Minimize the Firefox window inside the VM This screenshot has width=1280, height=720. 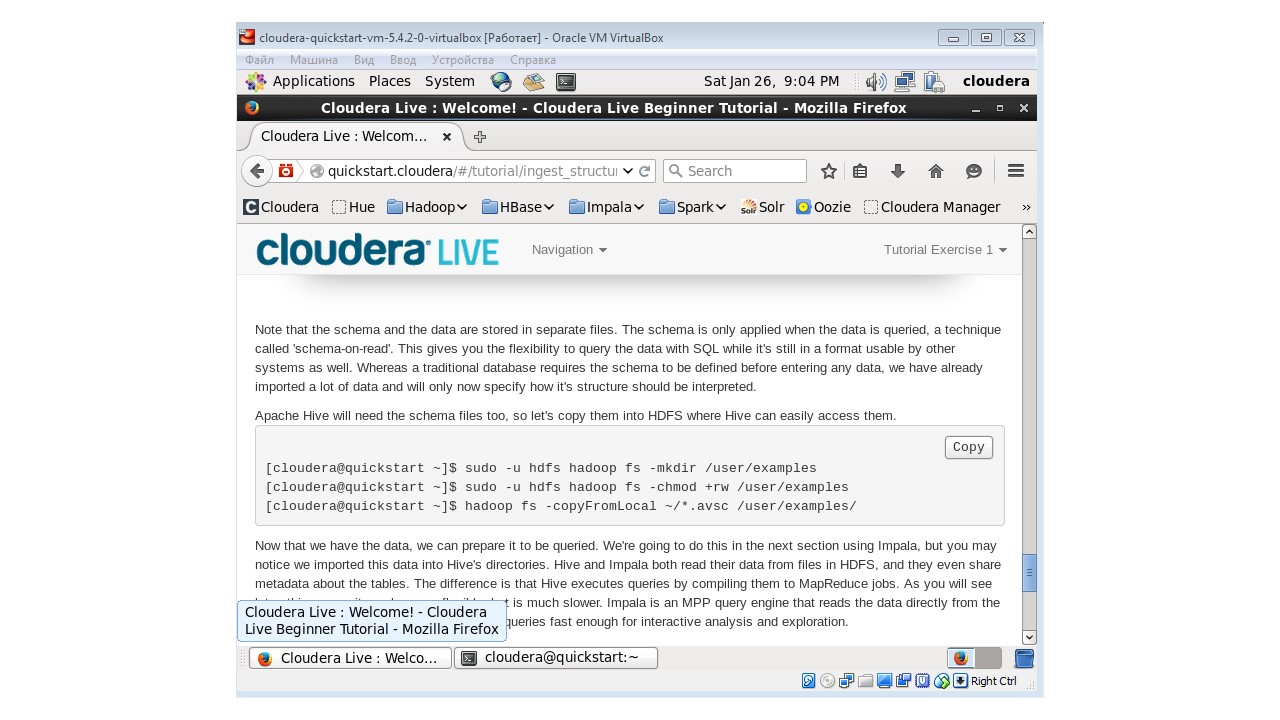976,108
